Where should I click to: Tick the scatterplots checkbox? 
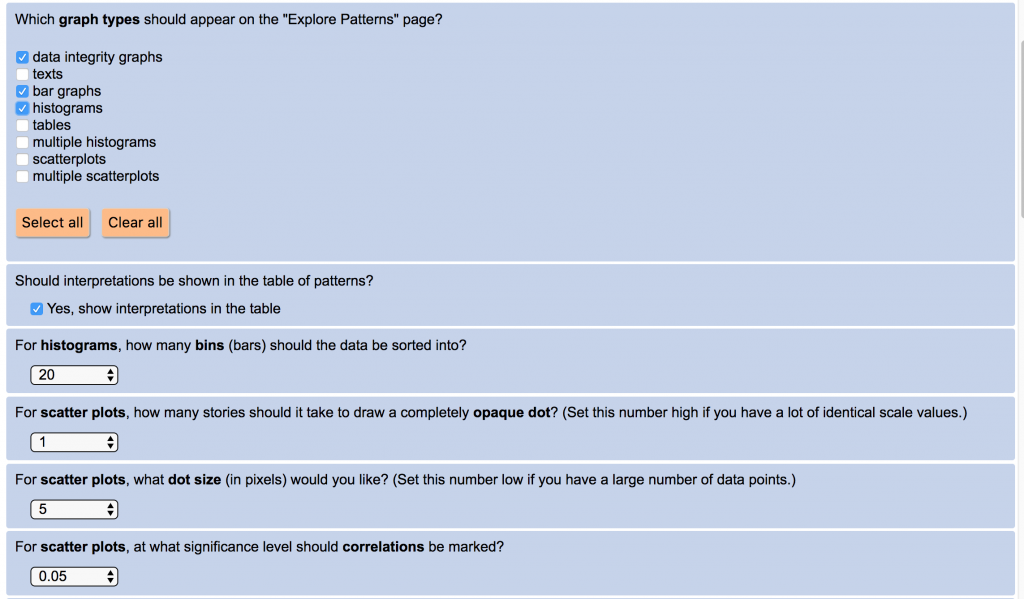pyautogui.click(x=23, y=159)
